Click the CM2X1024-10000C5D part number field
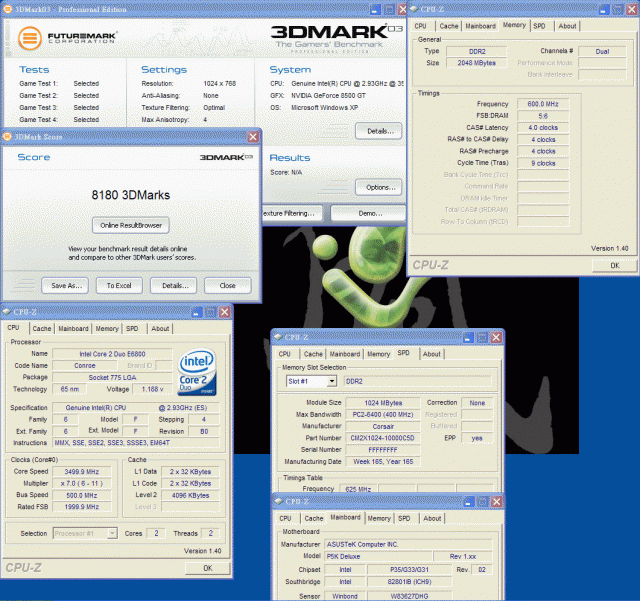 [382, 438]
